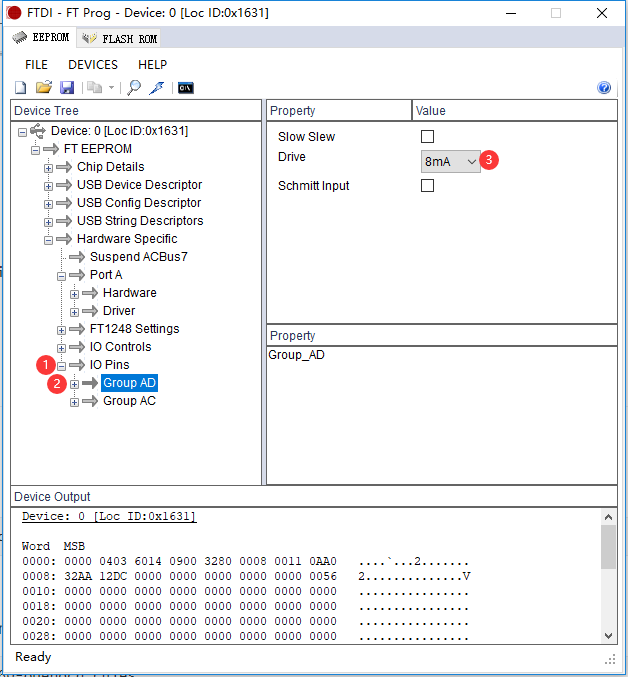Open the DEVICES menu

93,65
